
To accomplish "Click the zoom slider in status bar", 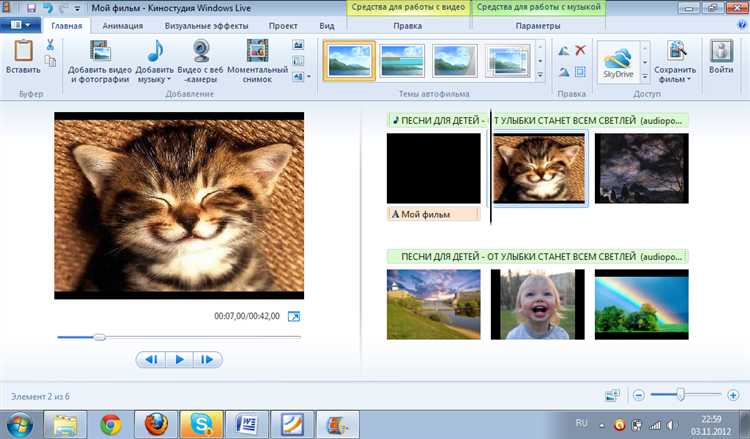I will coord(680,396).
